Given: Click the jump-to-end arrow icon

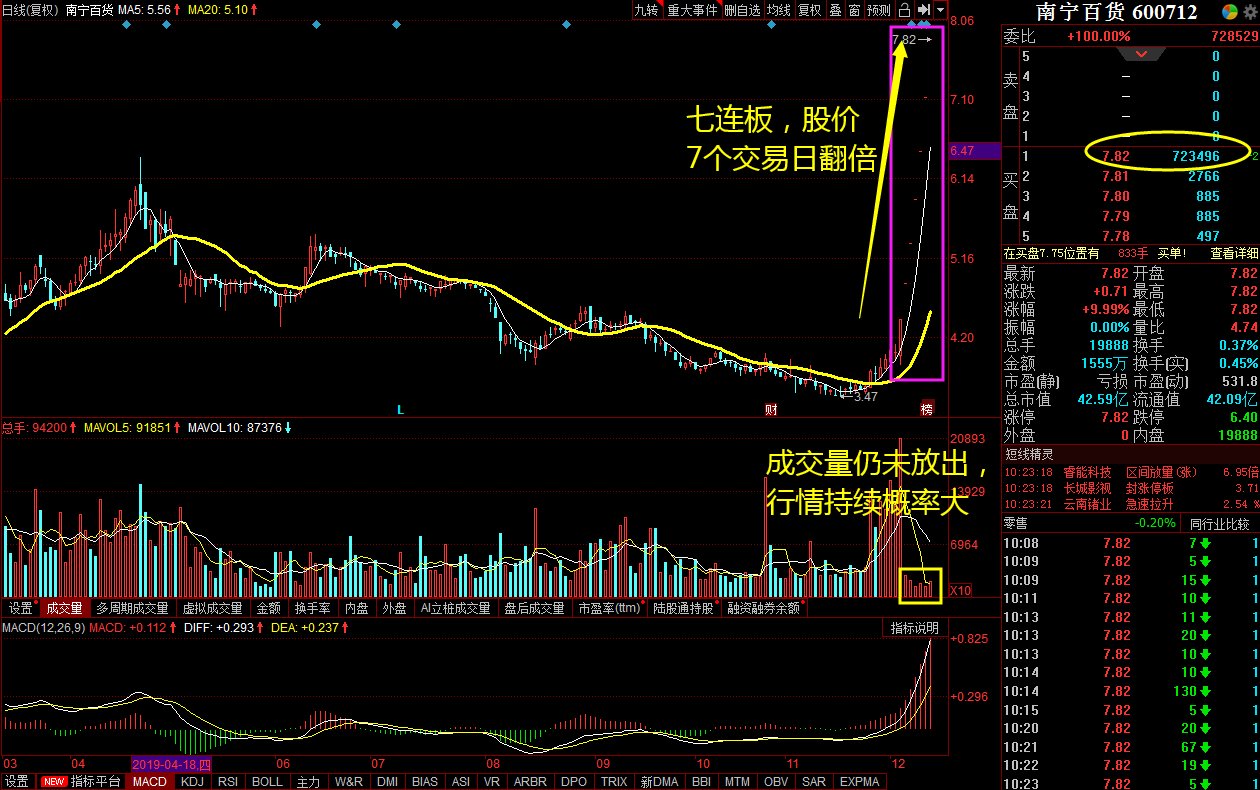Looking at the screenshot, I should pyautogui.click(x=924, y=10).
